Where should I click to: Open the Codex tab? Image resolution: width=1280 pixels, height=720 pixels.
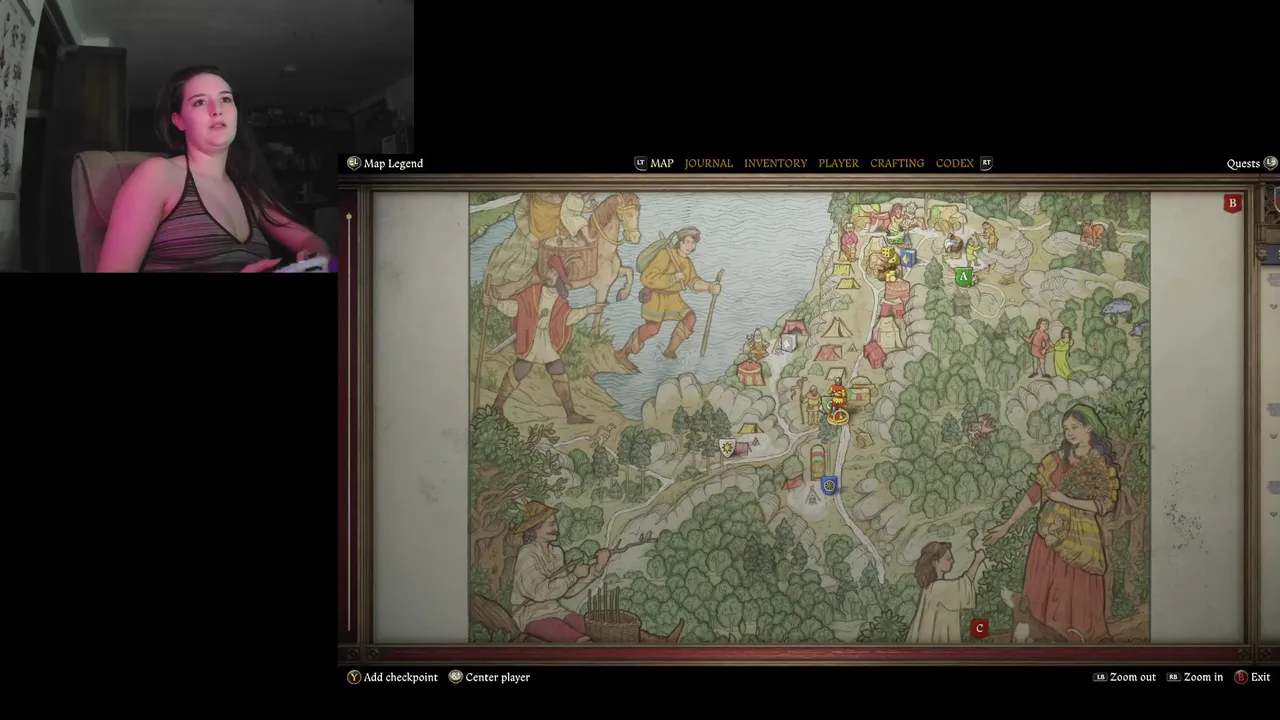(954, 163)
